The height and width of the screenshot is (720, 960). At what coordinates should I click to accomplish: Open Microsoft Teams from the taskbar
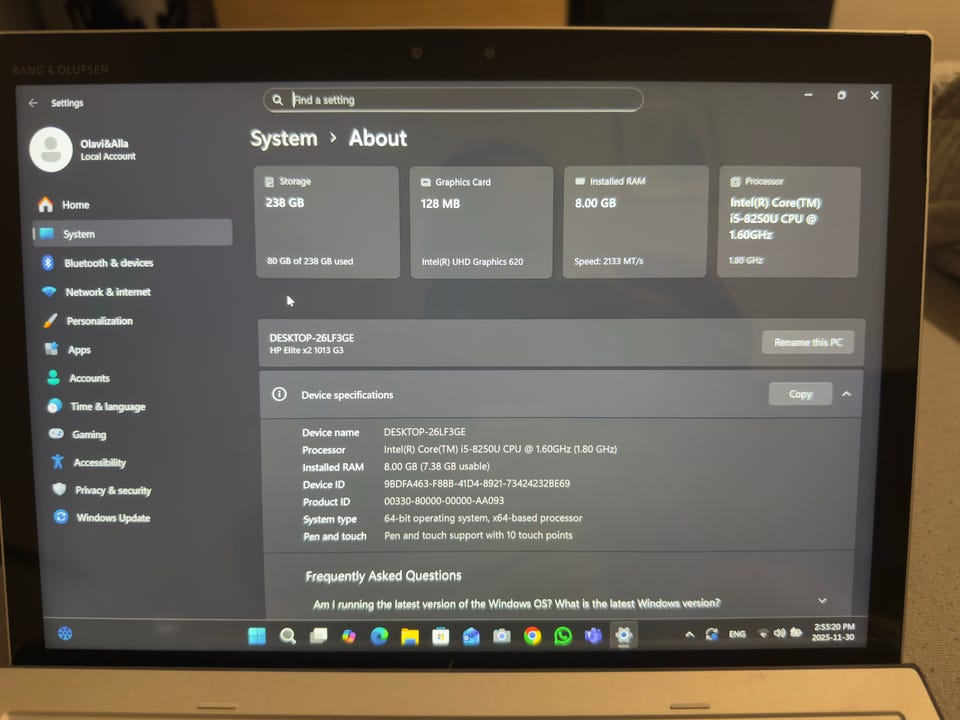point(593,636)
